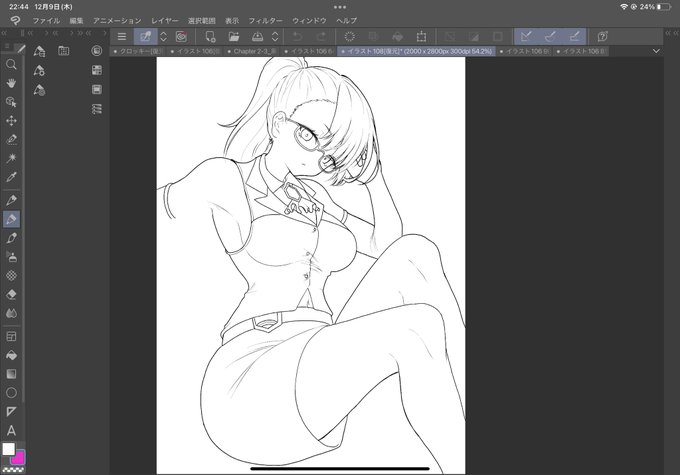Image resolution: width=680 pixels, height=475 pixels.
Task: Toggle snap to grid
Action: click(574, 36)
